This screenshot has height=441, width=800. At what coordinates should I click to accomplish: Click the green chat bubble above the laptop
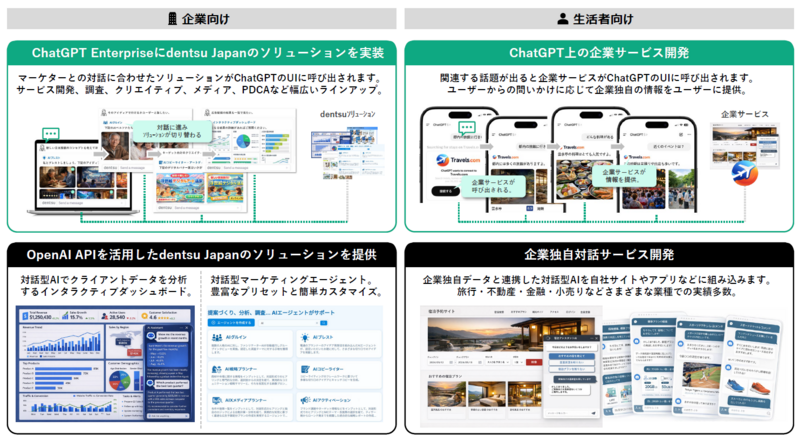[50, 132]
